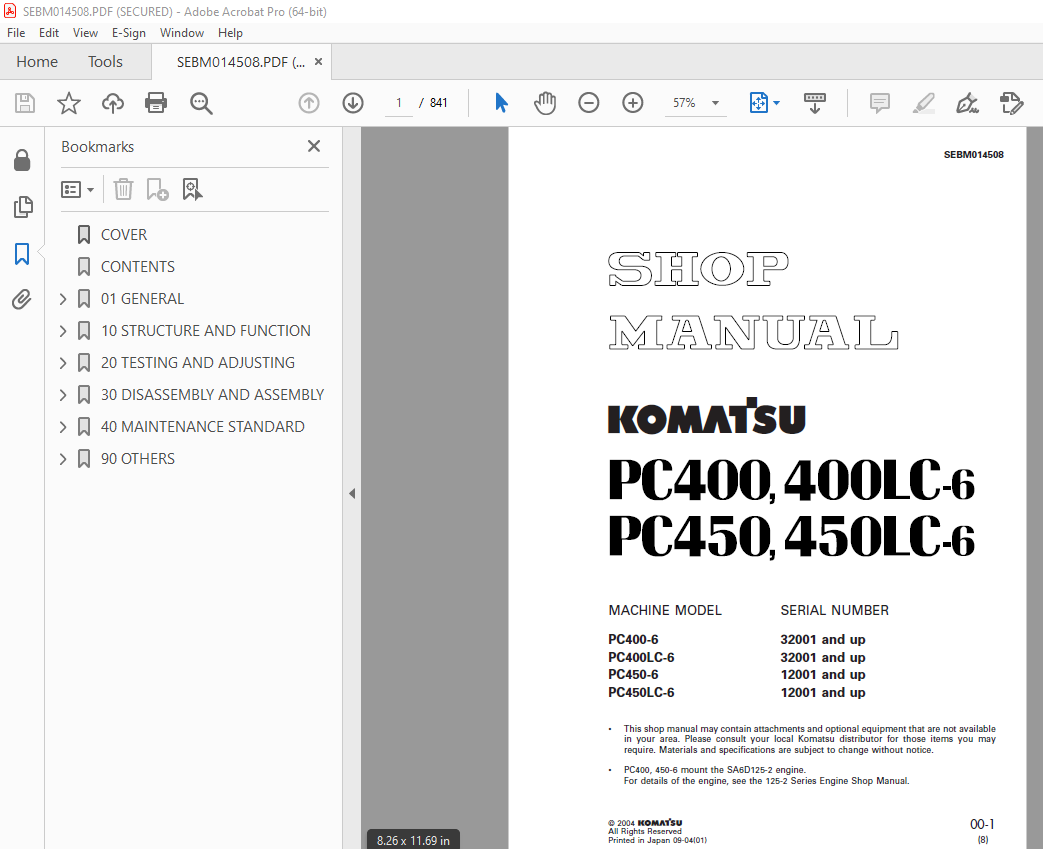Open the 30 DISASSEMBLY AND ASSEMBLY bookmark
The height and width of the screenshot is (849, 1043).
(x=212, y=395)
